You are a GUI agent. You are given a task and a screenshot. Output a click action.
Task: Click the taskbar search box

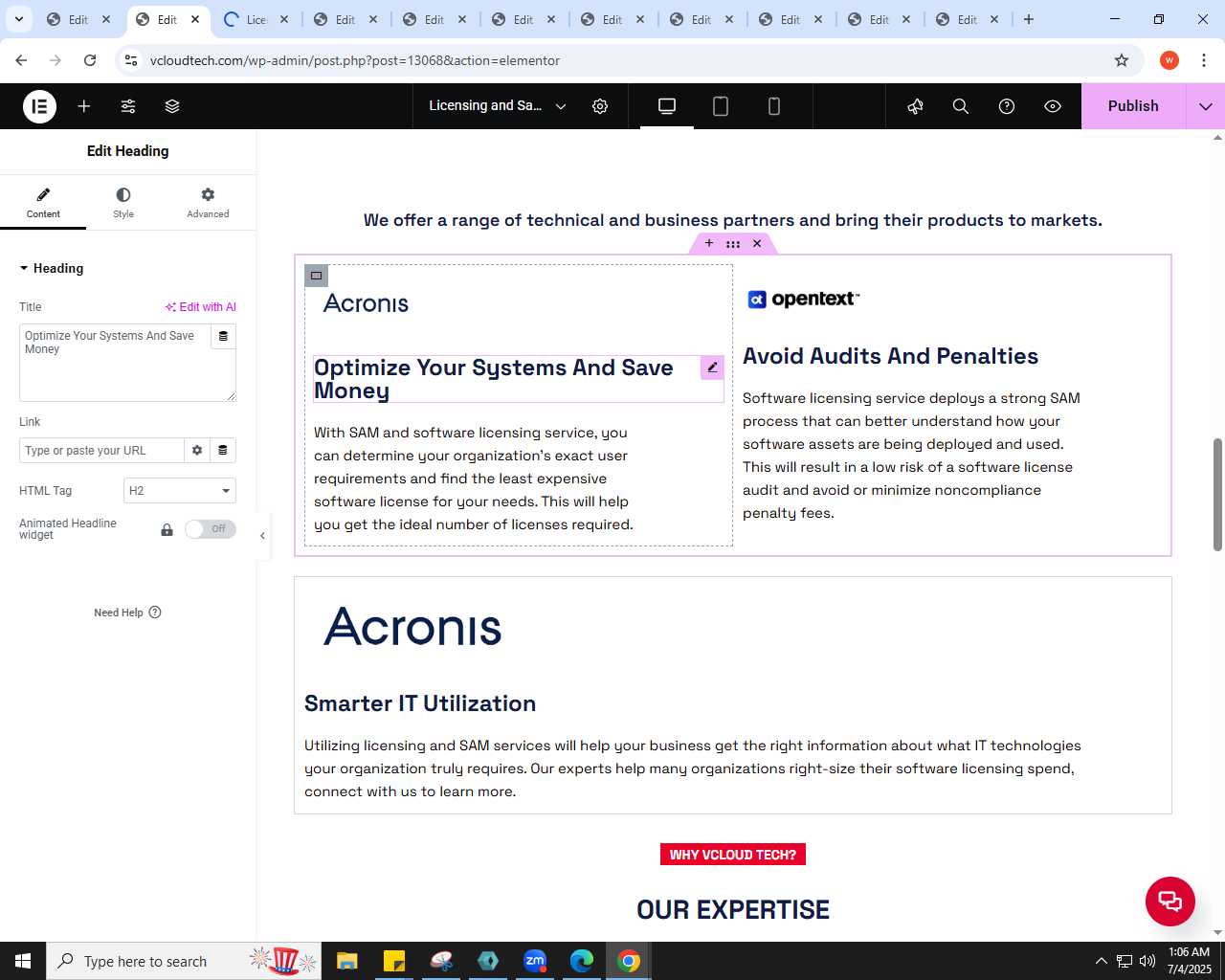[x=186, y=961]
